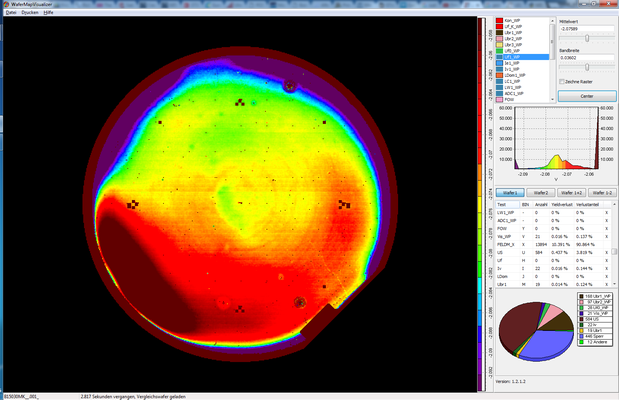This screenshot has width=619, height=400.
Task: Show the Wafer 1-2 difference view
Action: point(602,192)
